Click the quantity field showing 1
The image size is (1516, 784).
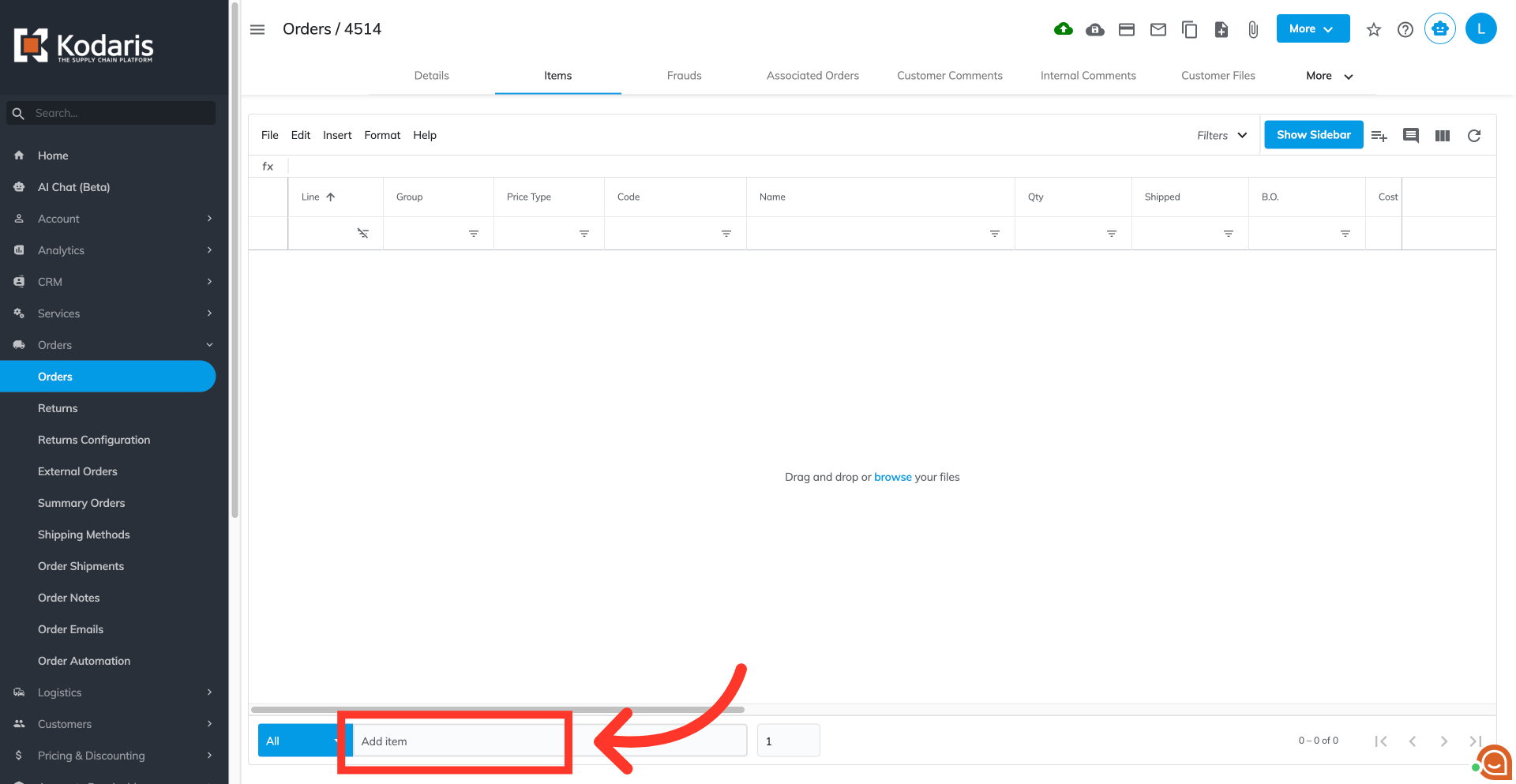click(x=789, y=741)
